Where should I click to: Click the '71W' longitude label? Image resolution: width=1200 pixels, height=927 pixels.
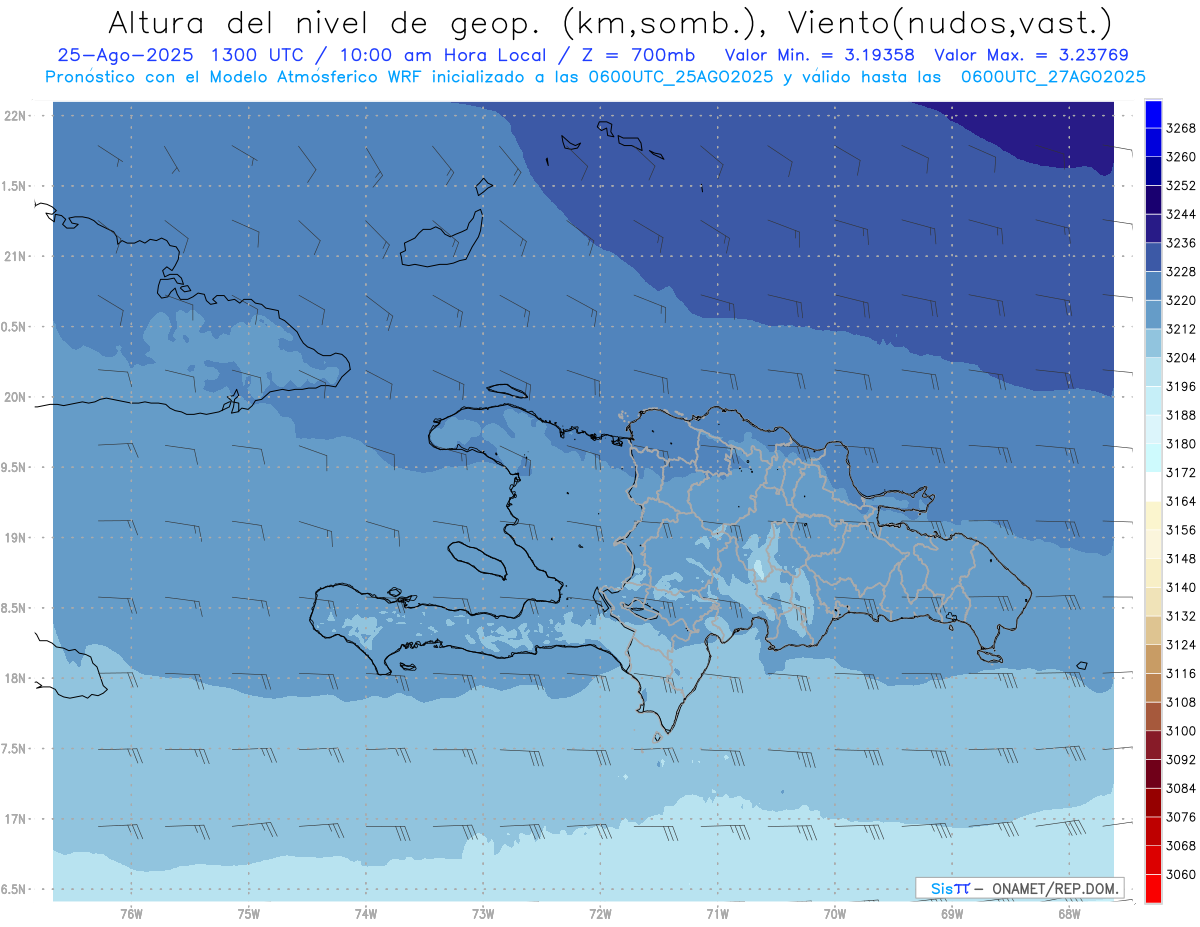(717, 914)
